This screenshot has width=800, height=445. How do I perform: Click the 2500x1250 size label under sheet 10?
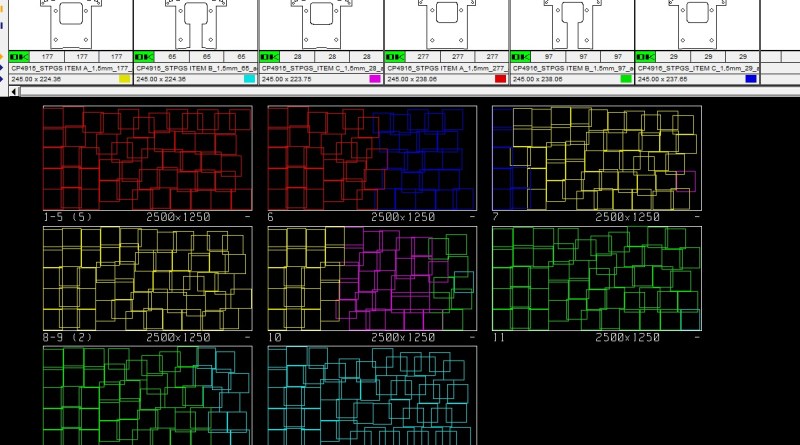pyautogui.click(x=403, y=337)
